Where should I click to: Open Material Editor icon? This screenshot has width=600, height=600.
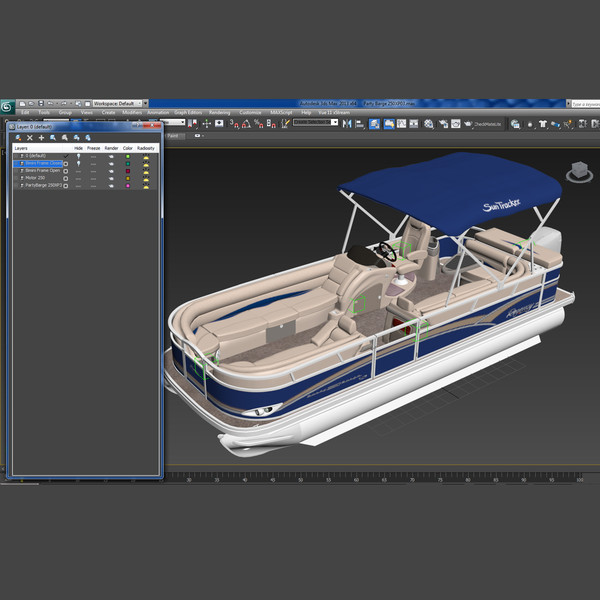(429, 124)
